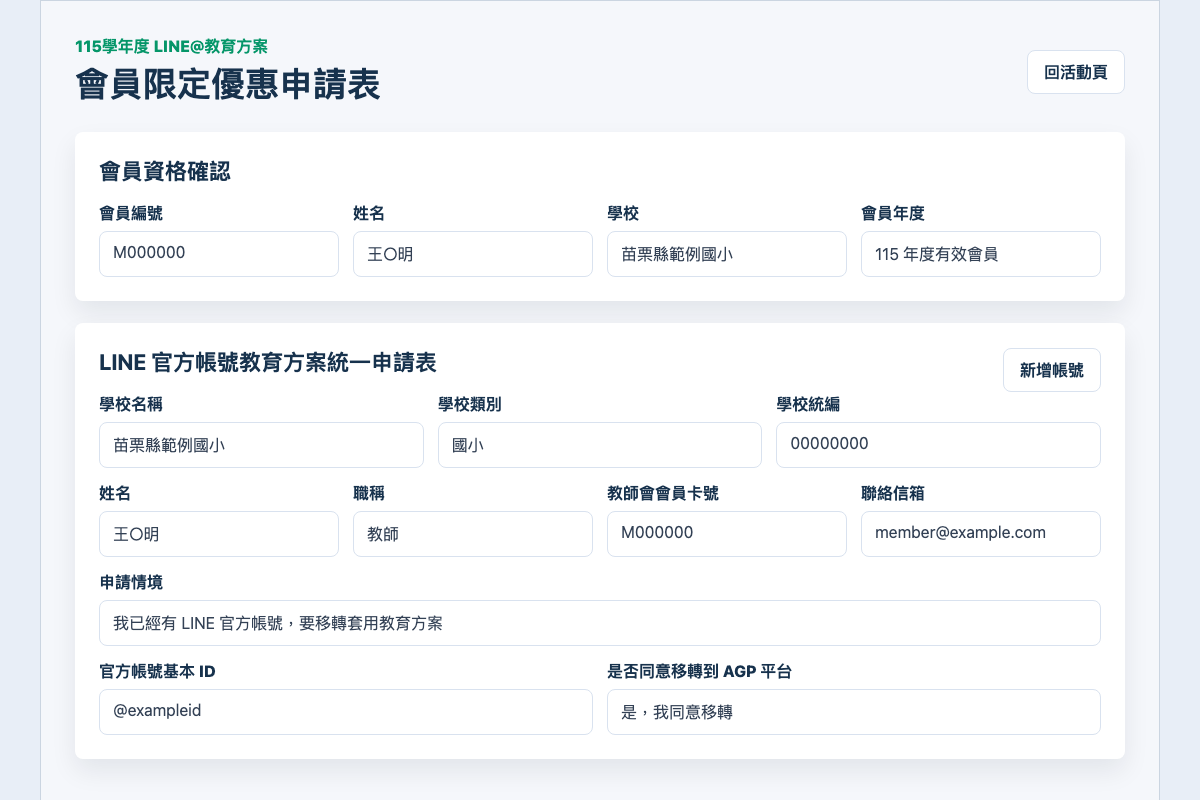The image size is (1200, 800).
Task: Click the 學校統編 field with 00000000
Action: pos(938,445)
